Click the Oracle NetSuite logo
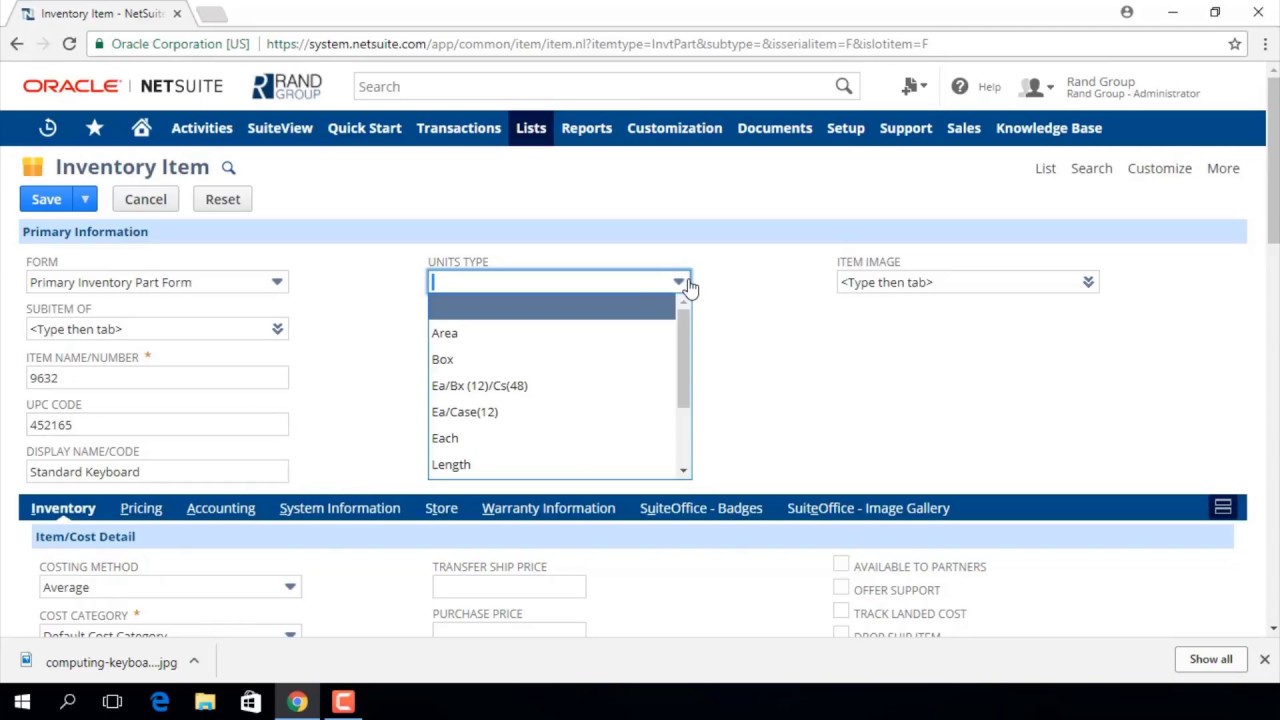The image size is (1280, 720). point(123,87)
